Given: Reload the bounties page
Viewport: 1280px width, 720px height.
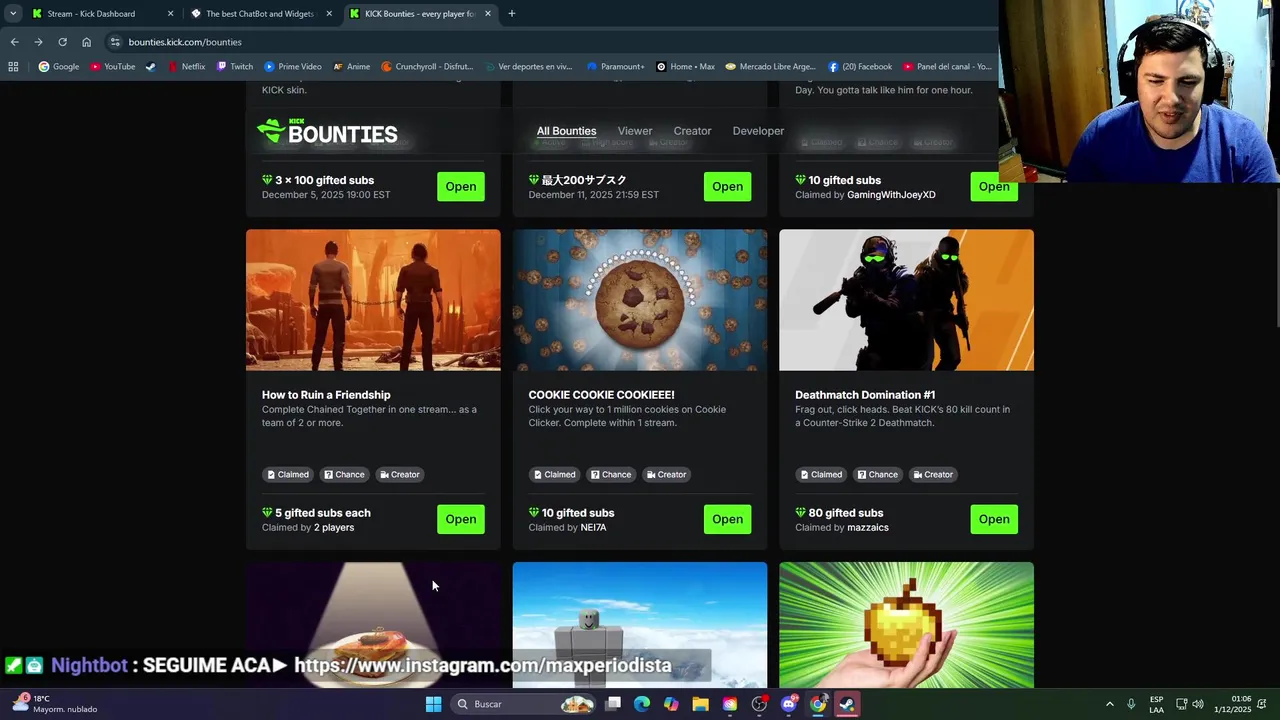Looking at the screenshot, I should pyautogui.click(x=62, y=42).
